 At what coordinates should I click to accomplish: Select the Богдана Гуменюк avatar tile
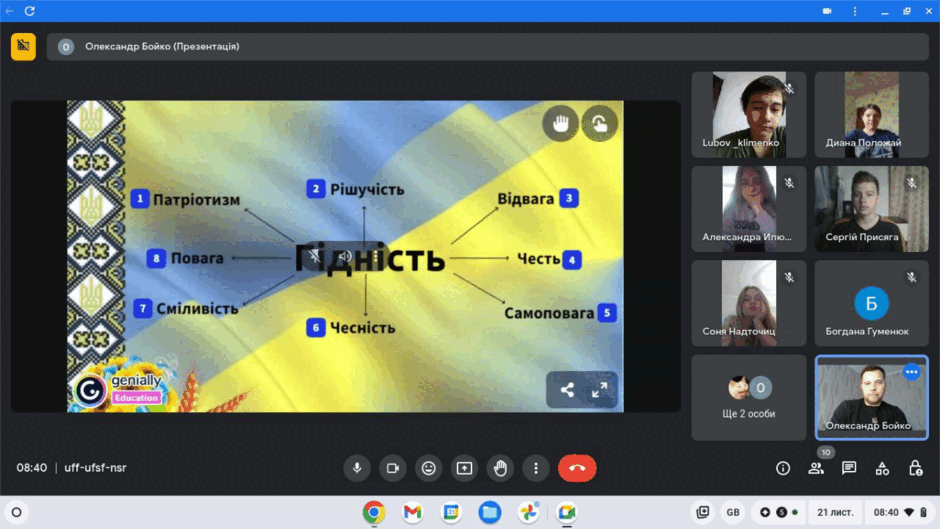pyautogui.click(x=872, y=303)
